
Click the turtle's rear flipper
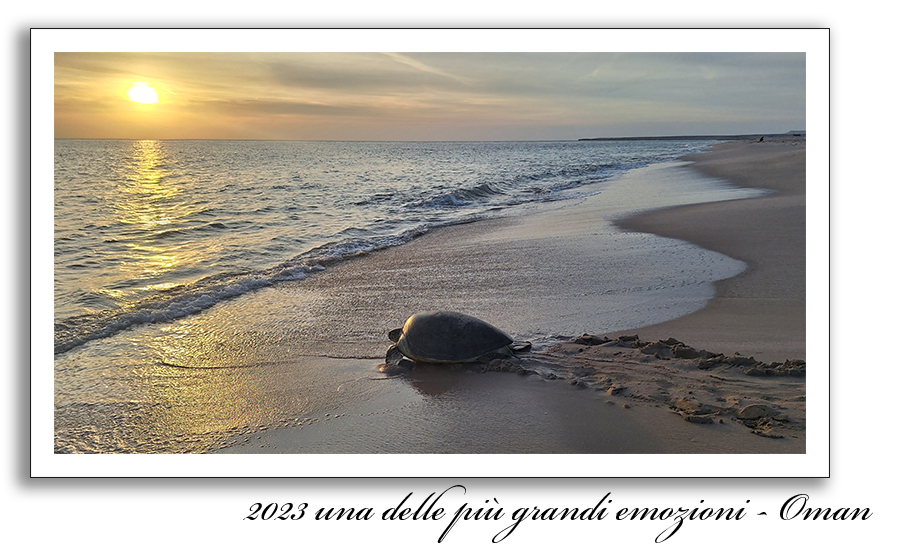(520, 347)
